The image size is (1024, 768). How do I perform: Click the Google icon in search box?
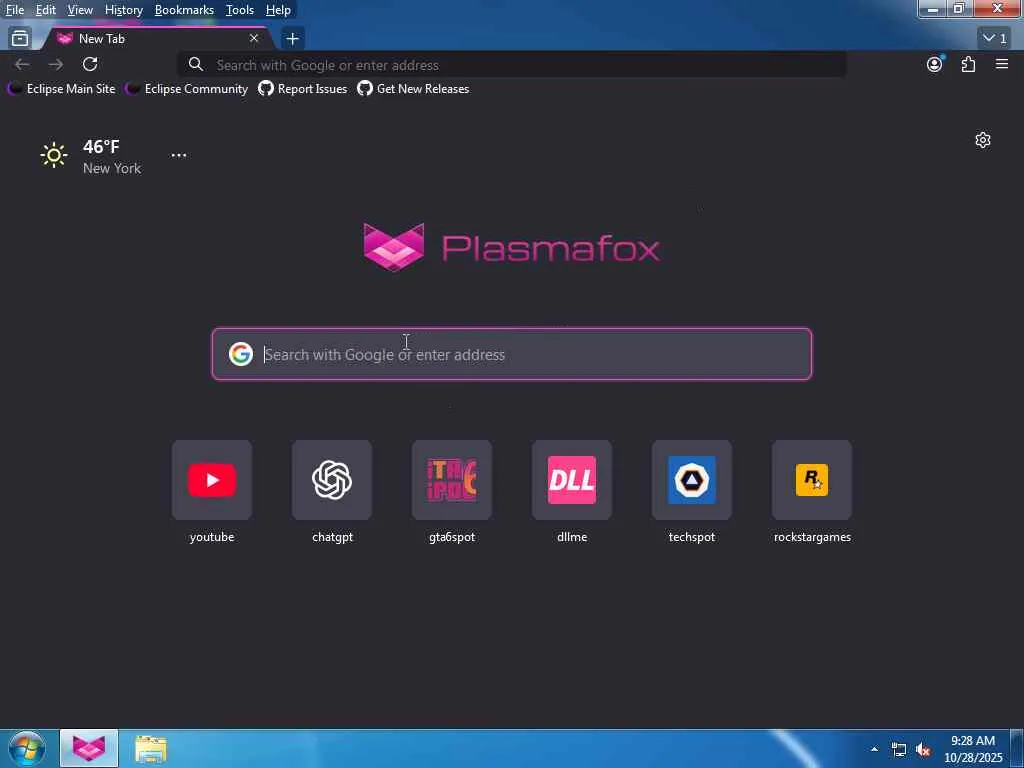(x=241, y=354)
